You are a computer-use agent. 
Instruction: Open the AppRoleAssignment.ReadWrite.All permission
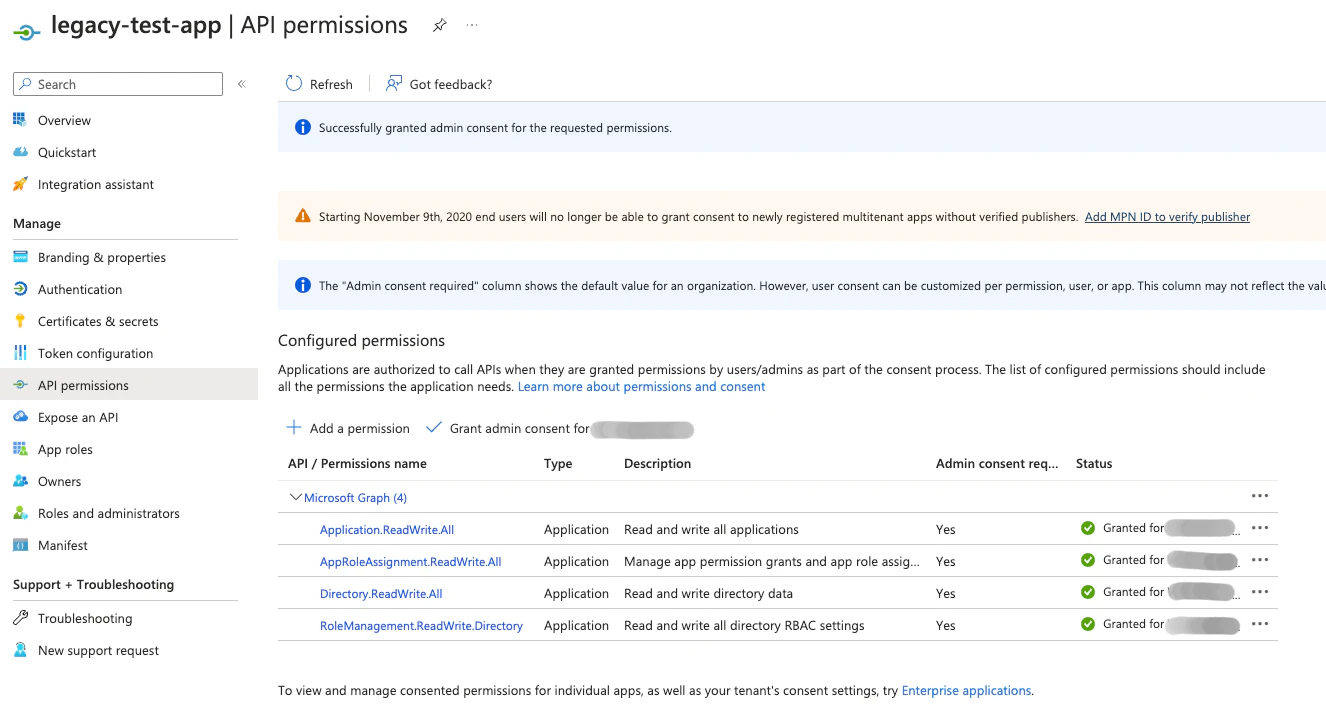410,562
